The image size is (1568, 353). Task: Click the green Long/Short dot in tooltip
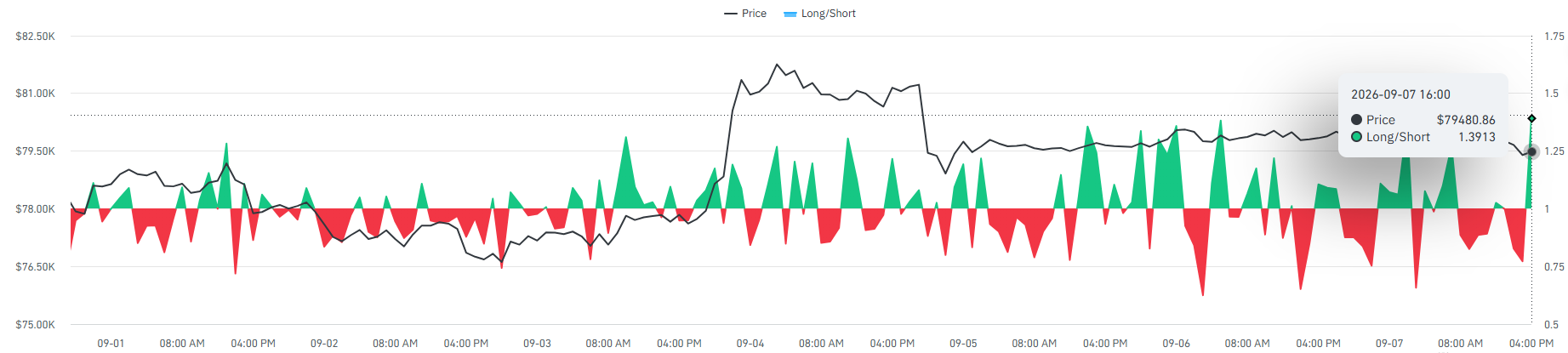(x=1356, y=137)
